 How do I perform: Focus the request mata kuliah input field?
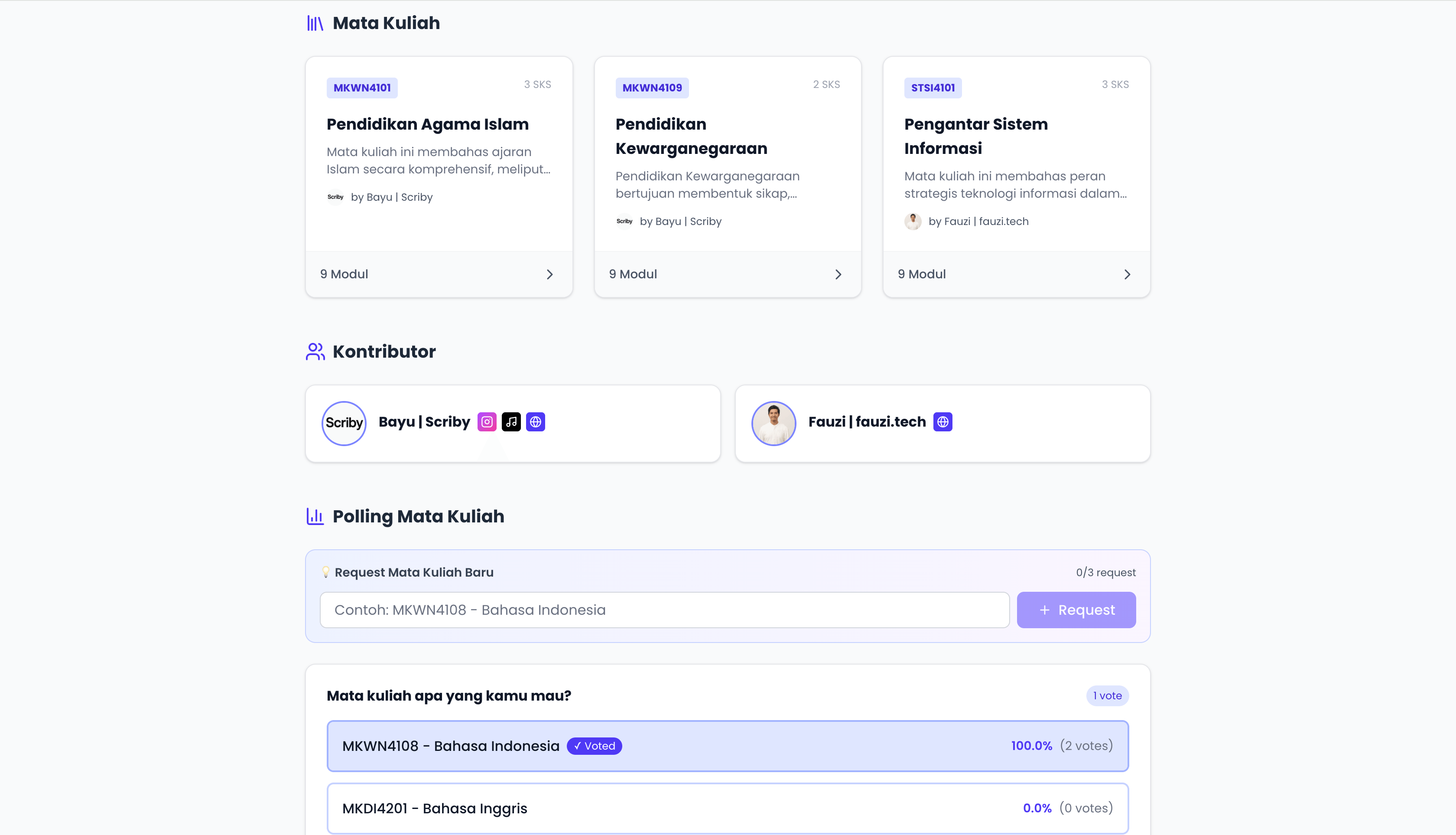[664, 610]
